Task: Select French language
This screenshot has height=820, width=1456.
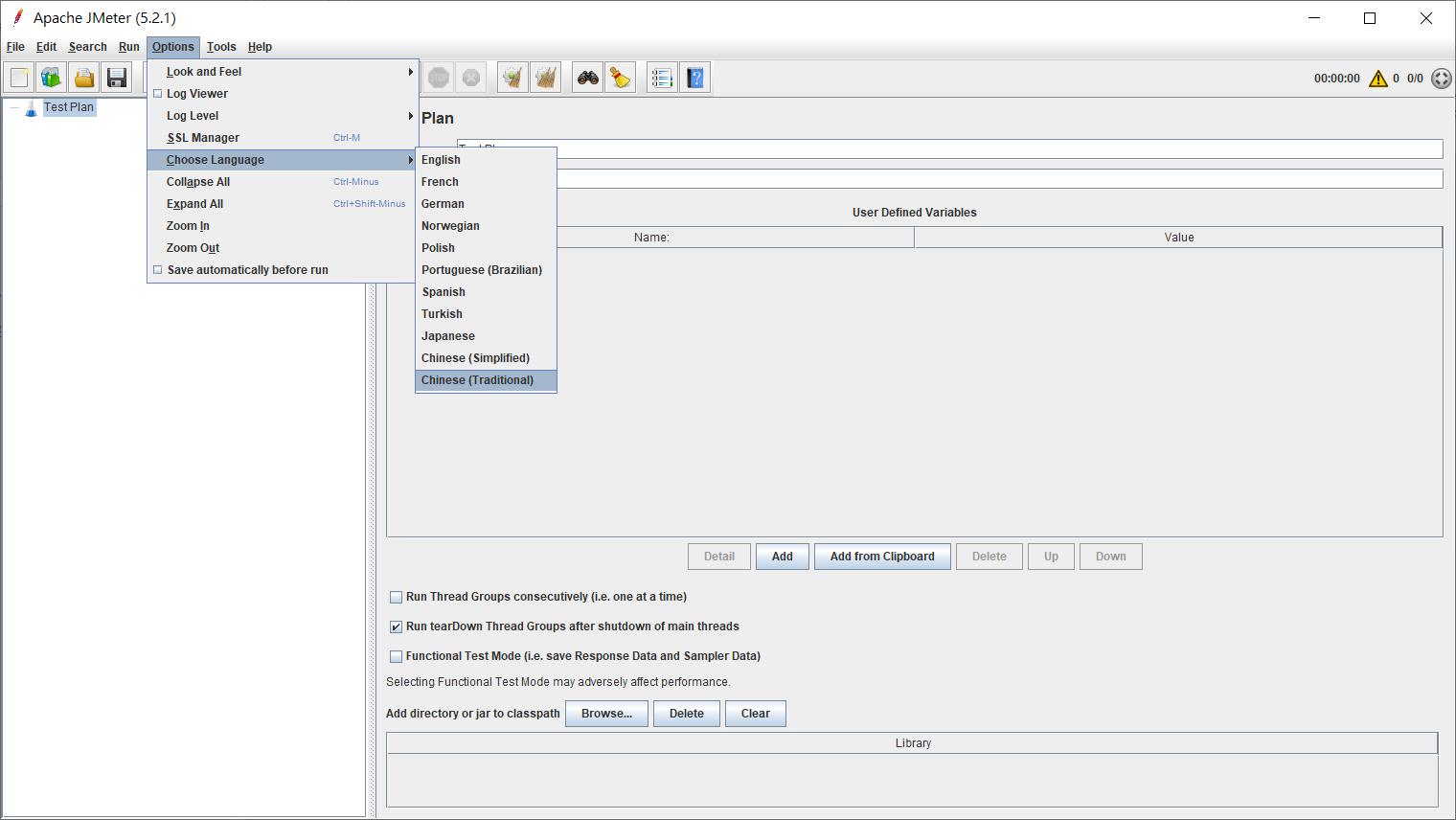Action: pyautogui.click(x=486, y=182)
